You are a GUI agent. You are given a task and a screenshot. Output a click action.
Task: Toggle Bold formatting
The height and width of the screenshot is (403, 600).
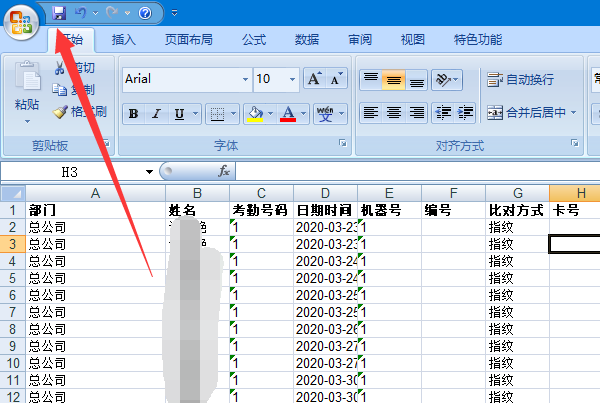[x=134, y=114]
